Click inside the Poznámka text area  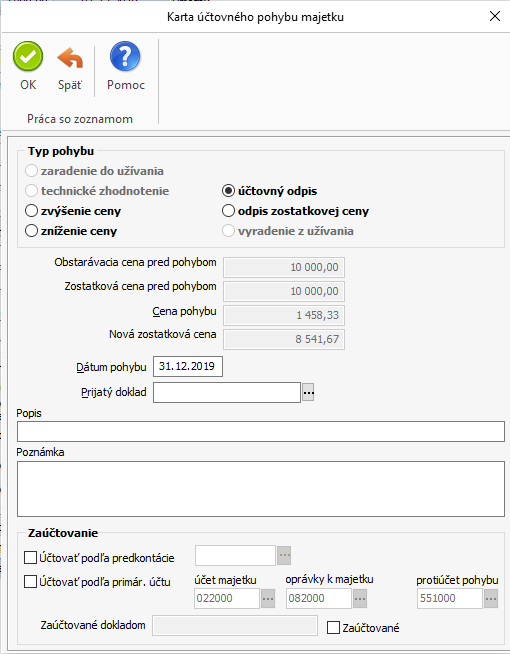[x=261, y=489]
